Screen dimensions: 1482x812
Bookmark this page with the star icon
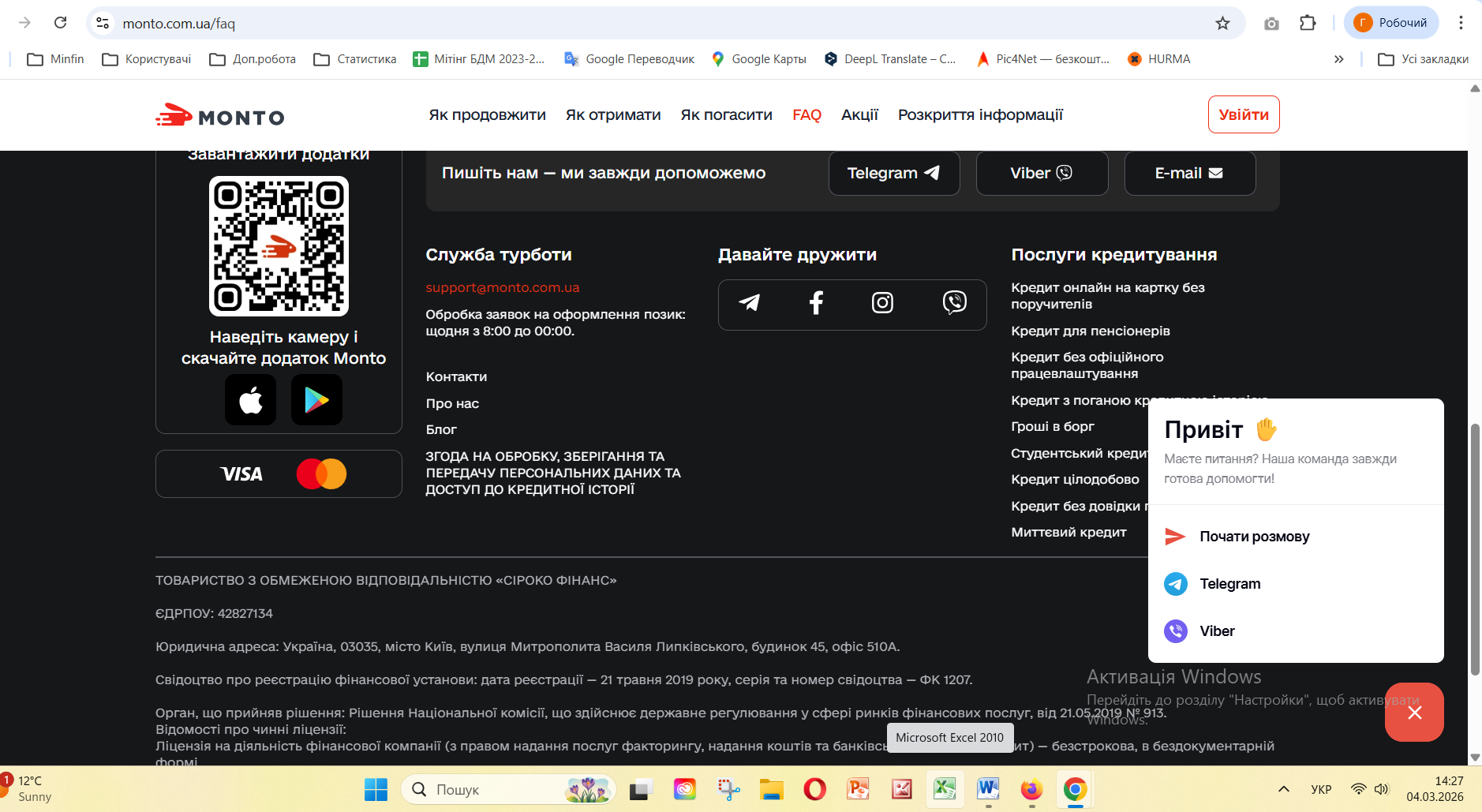click(1222, 23)
